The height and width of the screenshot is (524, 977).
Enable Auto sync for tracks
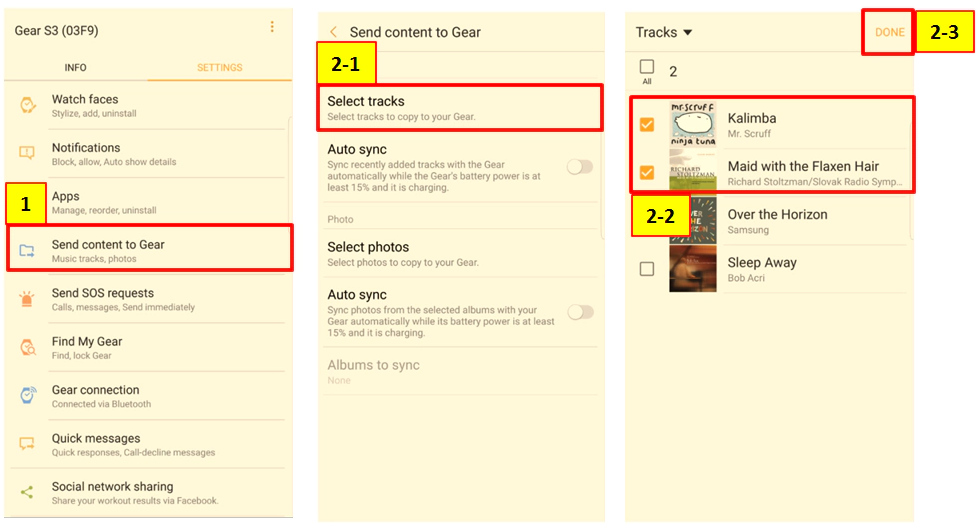pyautogui.click(x=579, y=167)
